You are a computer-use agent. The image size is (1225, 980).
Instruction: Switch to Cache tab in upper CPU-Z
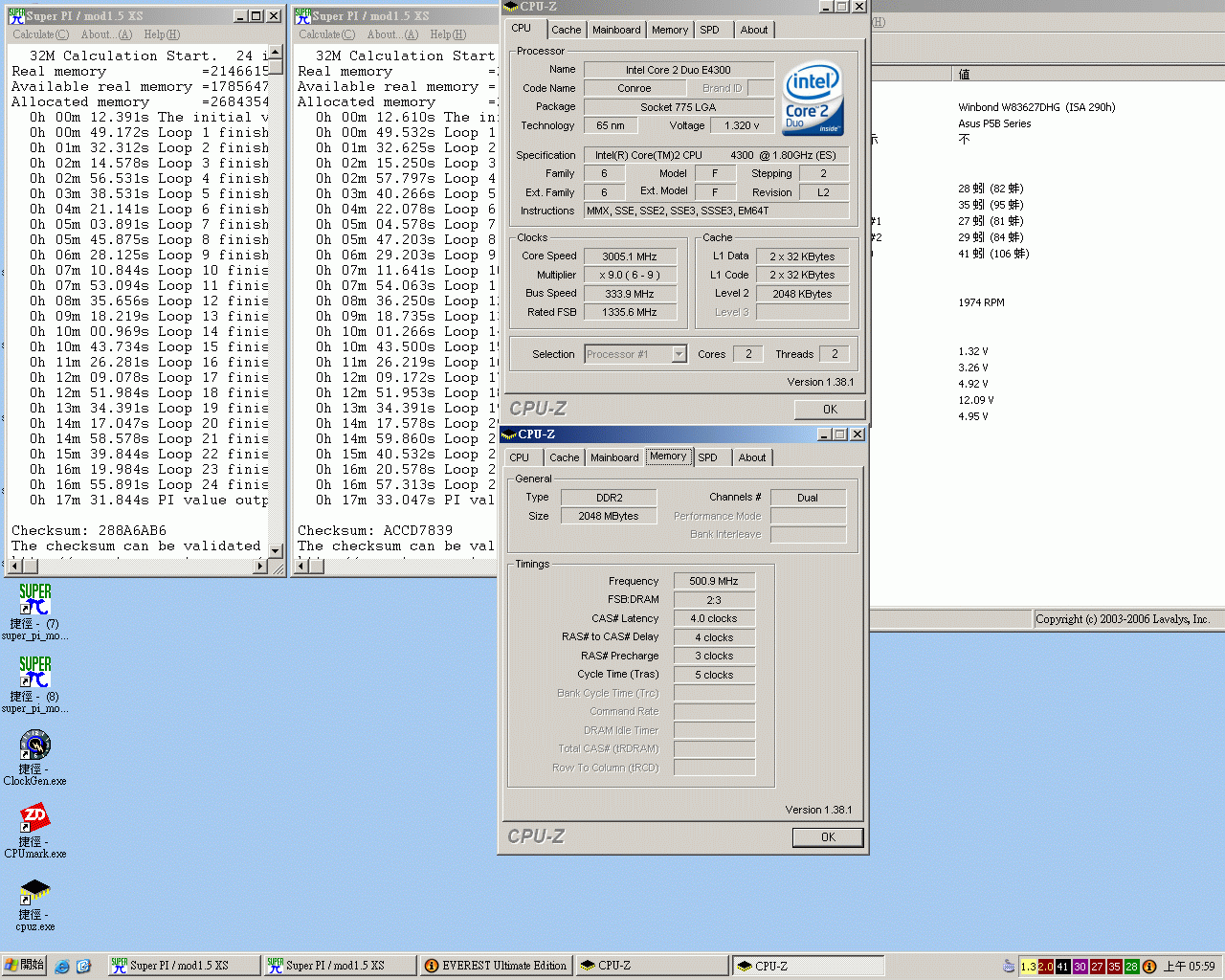pyautogui.click(x=567, y=30)
